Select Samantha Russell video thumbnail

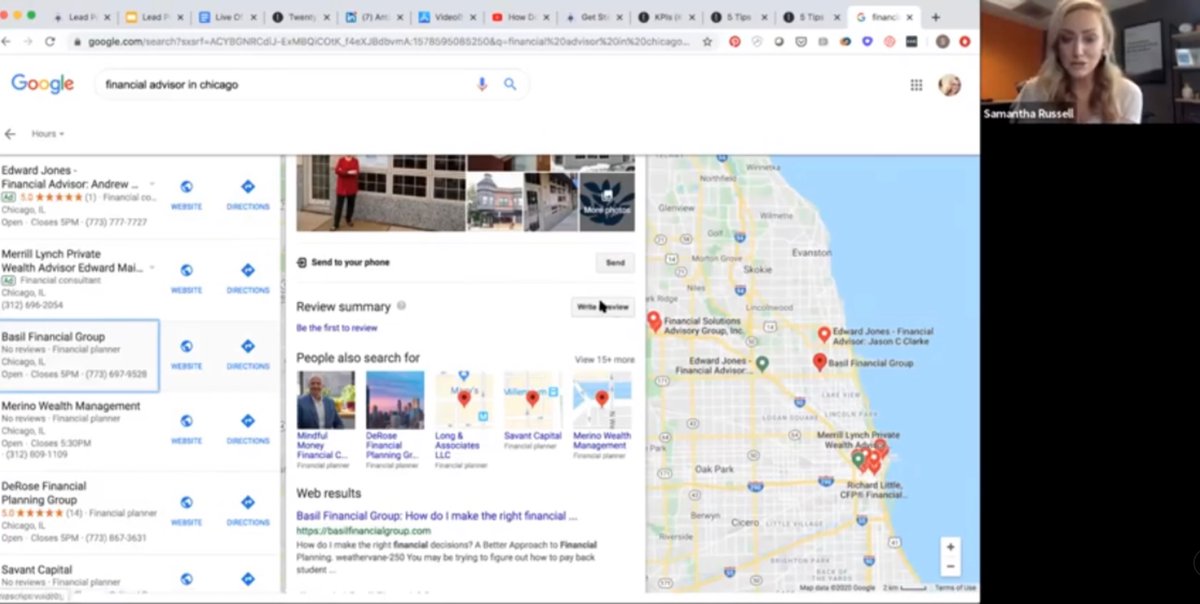(1090, 62)
